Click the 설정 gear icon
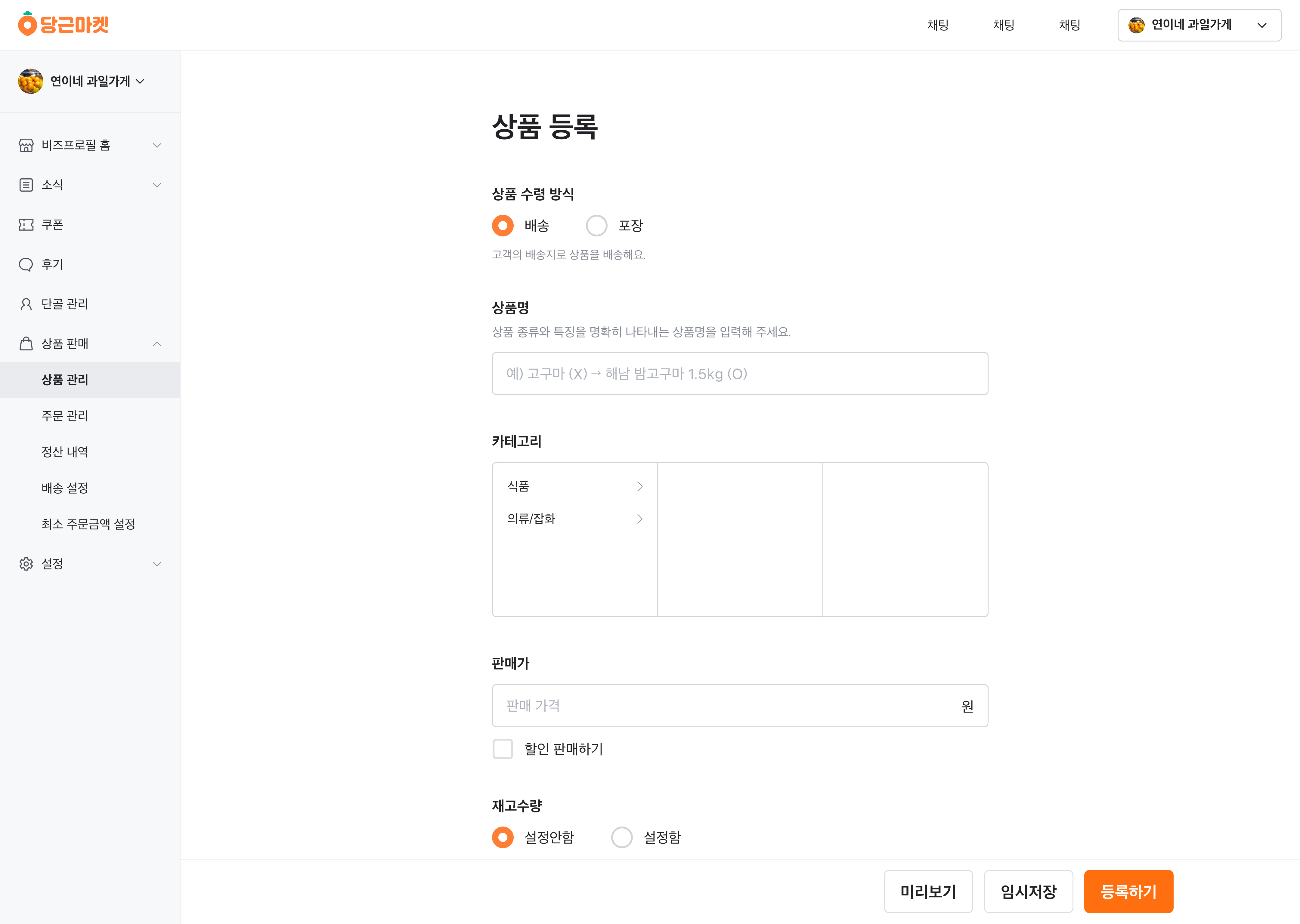Viewport: 1300px width, 924px height. tap(26, 564)
